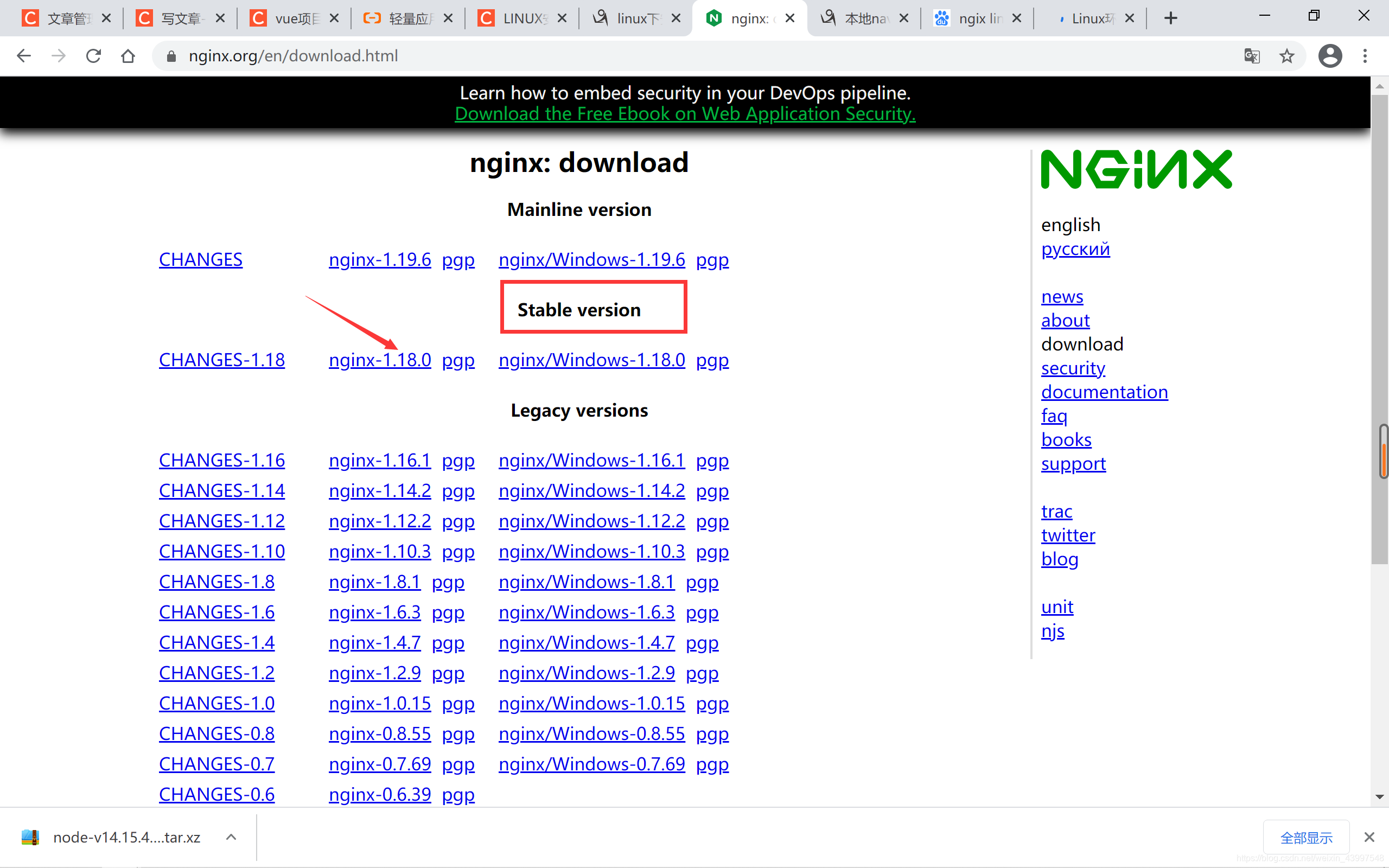Open the Google Translate page icon

coord(1252,56)
